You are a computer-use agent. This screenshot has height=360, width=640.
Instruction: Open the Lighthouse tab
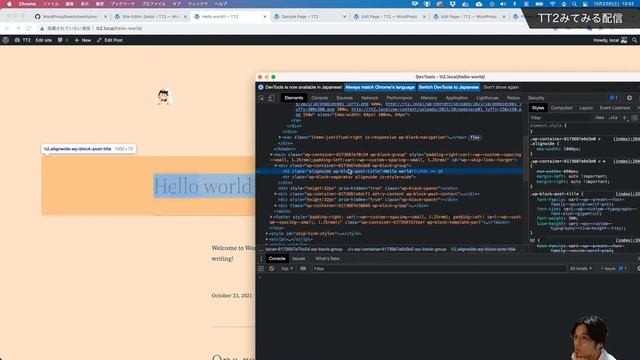(487, 98)
